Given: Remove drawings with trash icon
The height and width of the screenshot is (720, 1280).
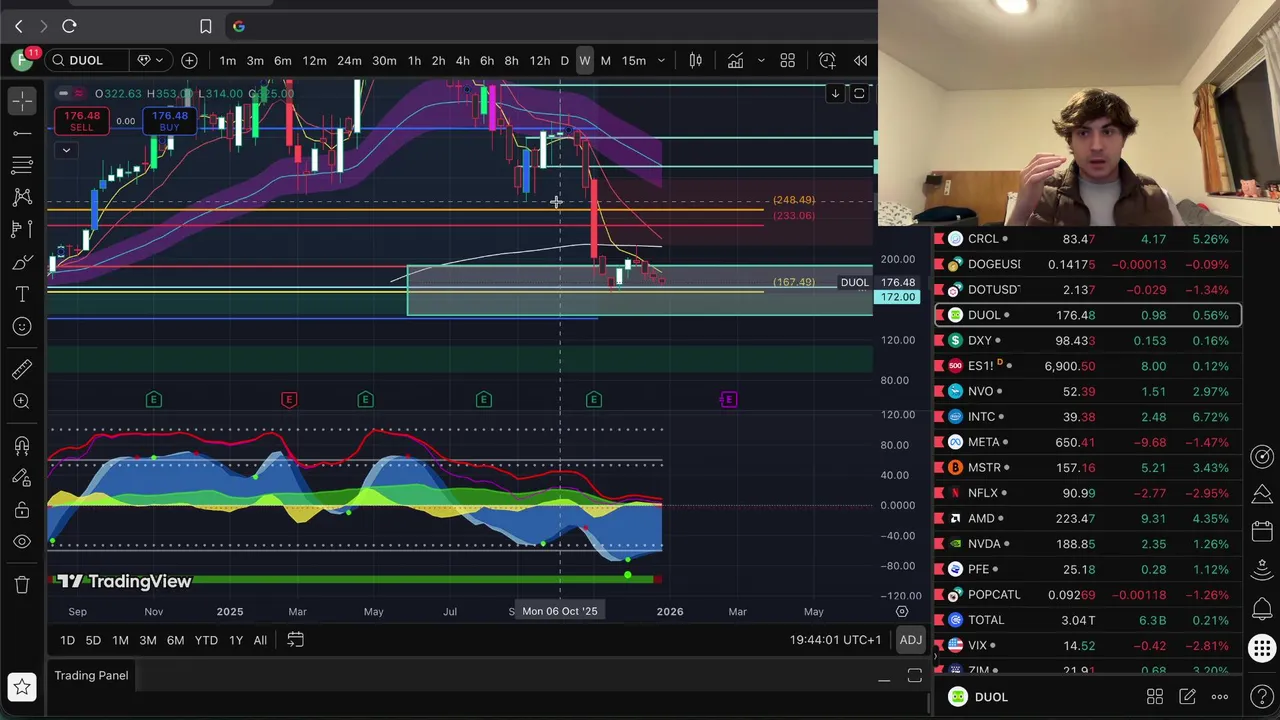Looking at the screenshot, I should click(x=22, y=586).
